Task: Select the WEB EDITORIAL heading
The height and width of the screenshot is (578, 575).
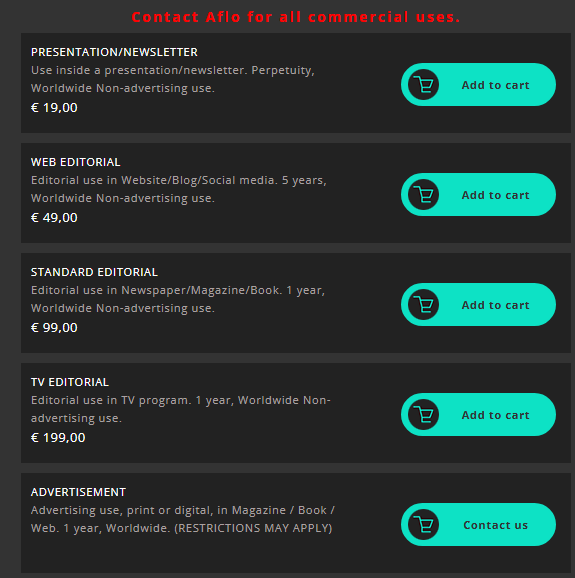Action: coord(76,162)
